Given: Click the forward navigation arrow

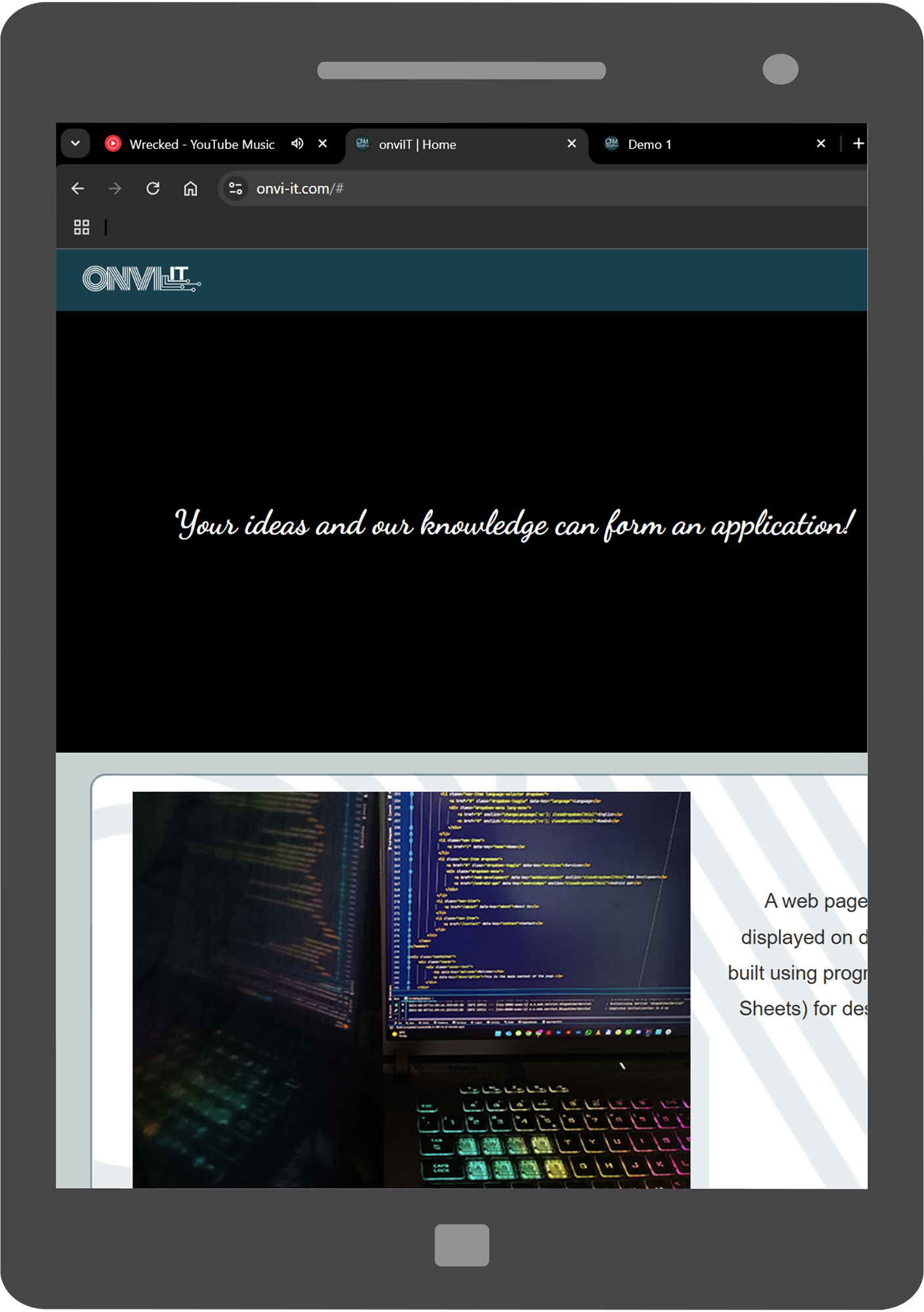Looking at the screenshot, I should click(115, 189).
